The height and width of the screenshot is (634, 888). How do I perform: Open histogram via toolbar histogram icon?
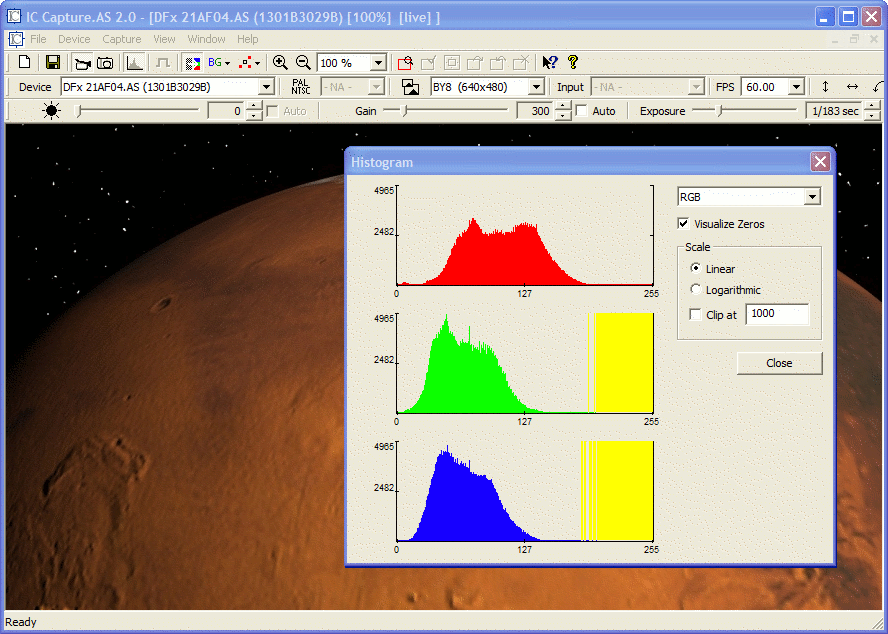click(x=134, y=63)
